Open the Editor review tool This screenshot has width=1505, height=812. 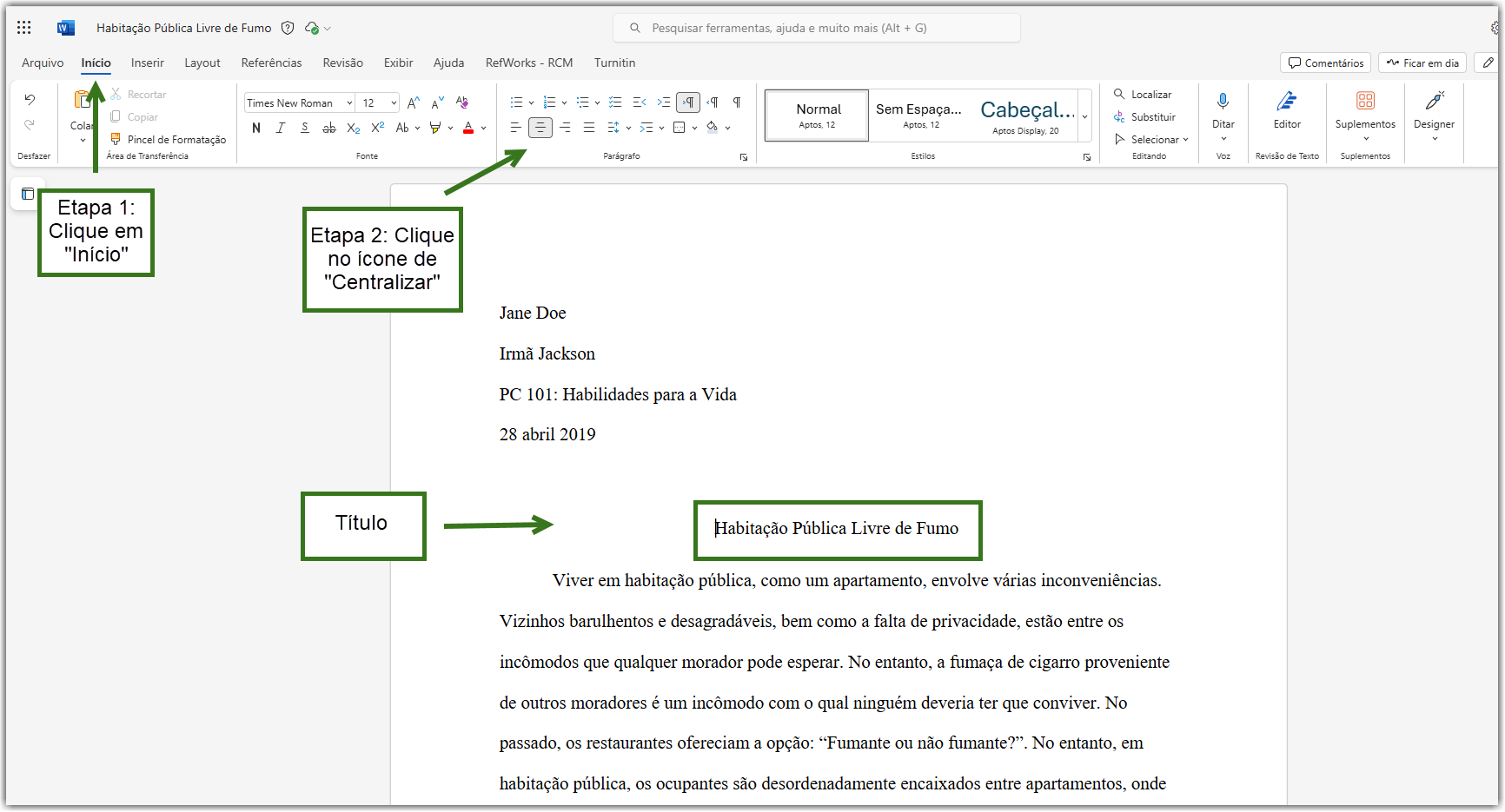point(1287,111)
